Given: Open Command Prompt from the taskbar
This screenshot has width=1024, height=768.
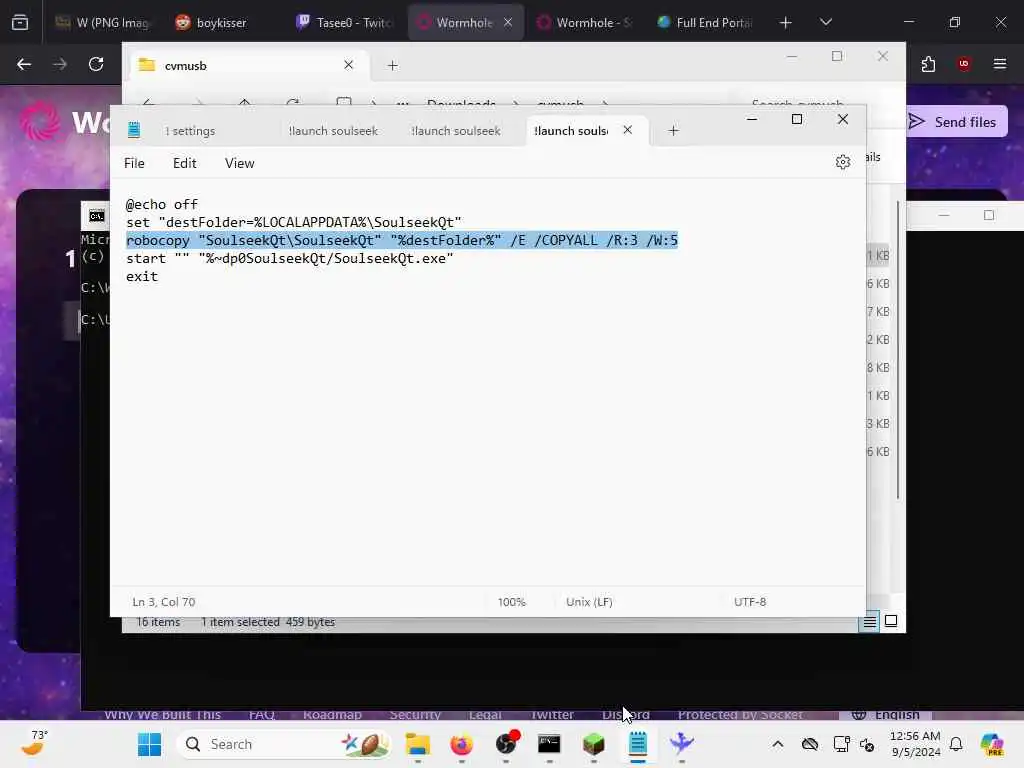Looking at the screenshot, I should point(549,744).
